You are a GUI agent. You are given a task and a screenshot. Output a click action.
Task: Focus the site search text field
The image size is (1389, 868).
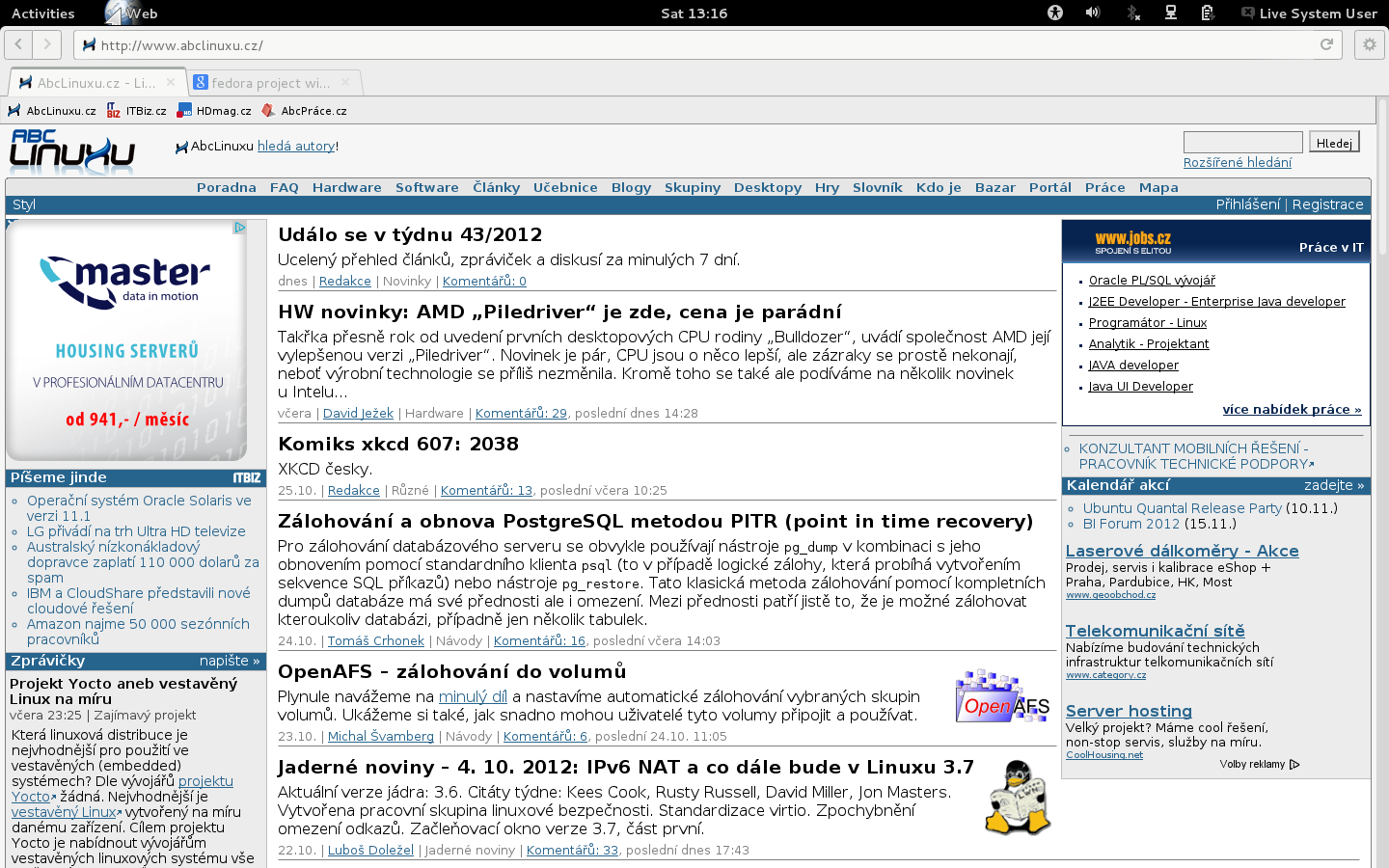(1243, 142)
